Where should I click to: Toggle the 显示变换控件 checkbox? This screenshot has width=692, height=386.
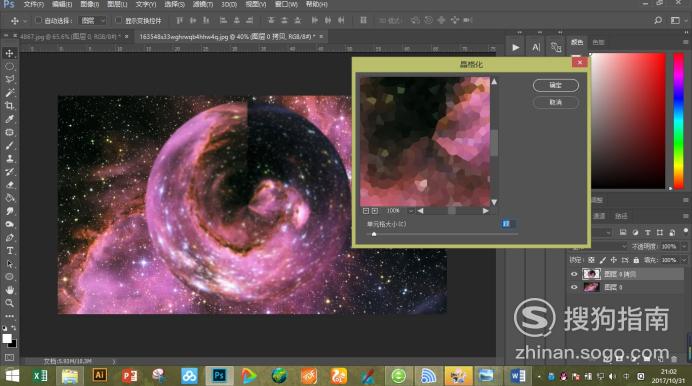click(118, 20)
